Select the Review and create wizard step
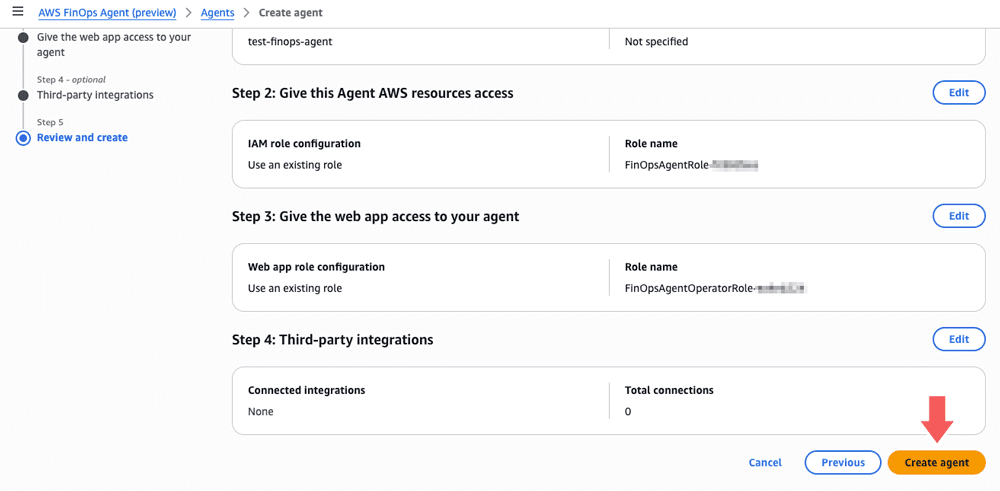 click(x=82, y=138)
